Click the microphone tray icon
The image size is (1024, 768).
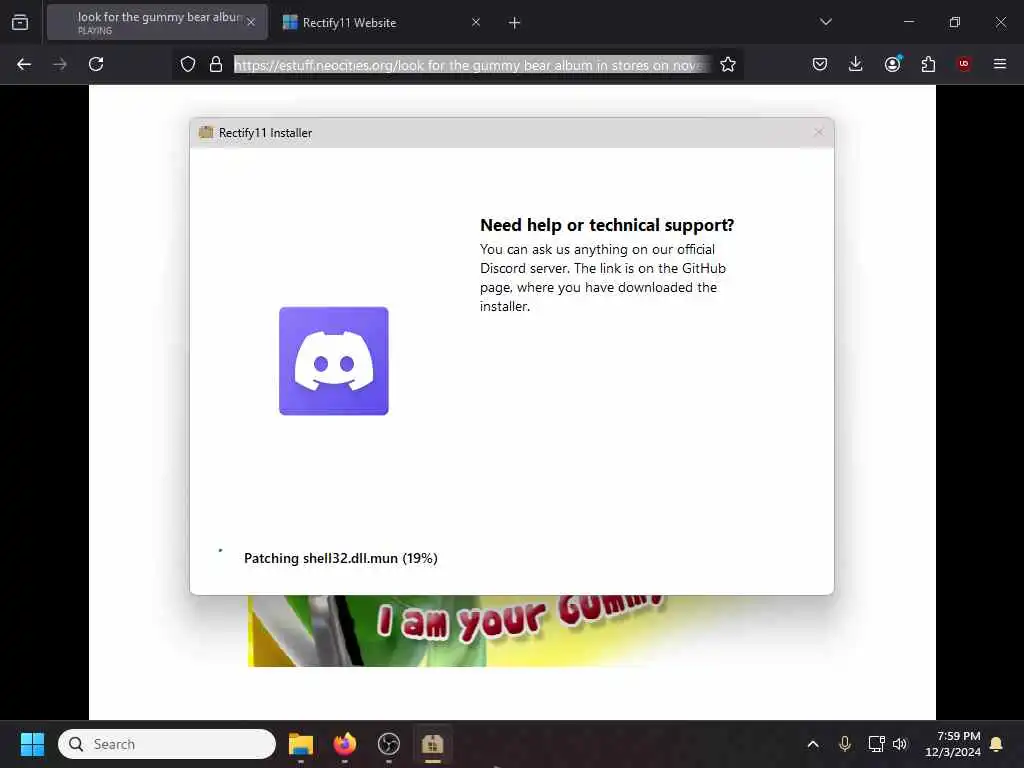(x=844, y=744)
